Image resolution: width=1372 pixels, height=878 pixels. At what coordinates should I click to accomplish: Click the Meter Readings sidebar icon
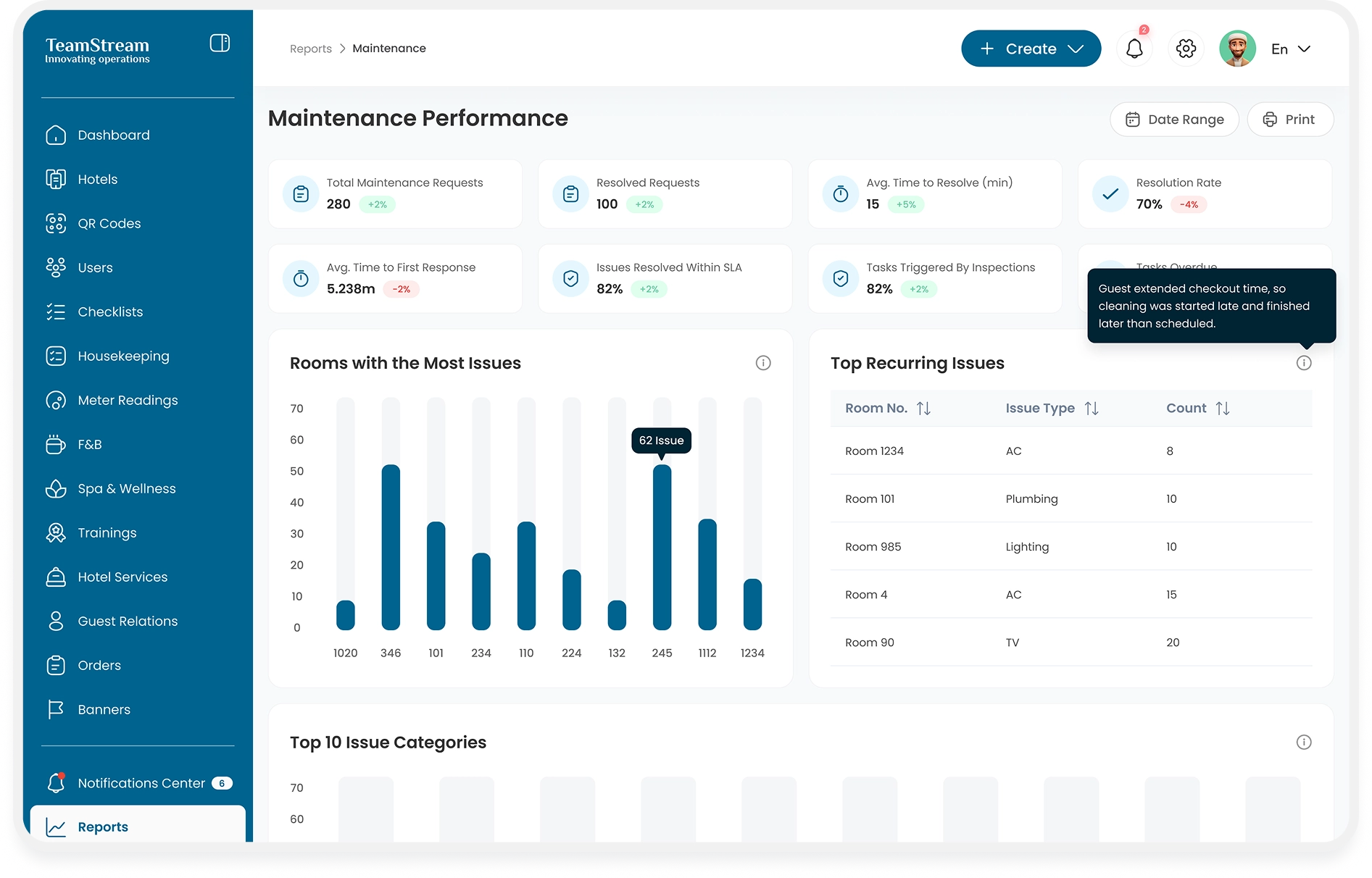[56, 401]
